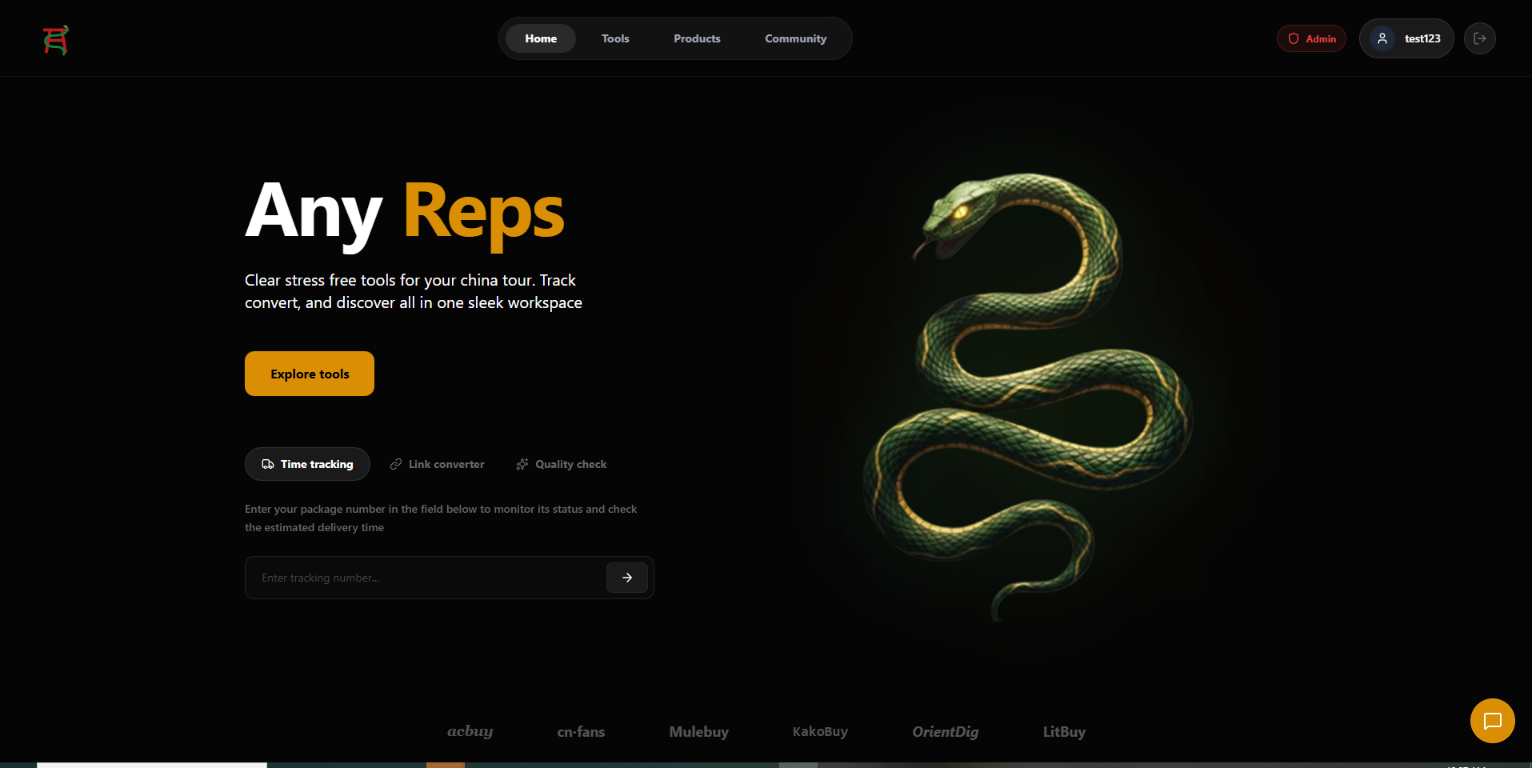This screenshot has height=768, width=1532.
Task: Click the acbuy partner logo
Action: 470,732
